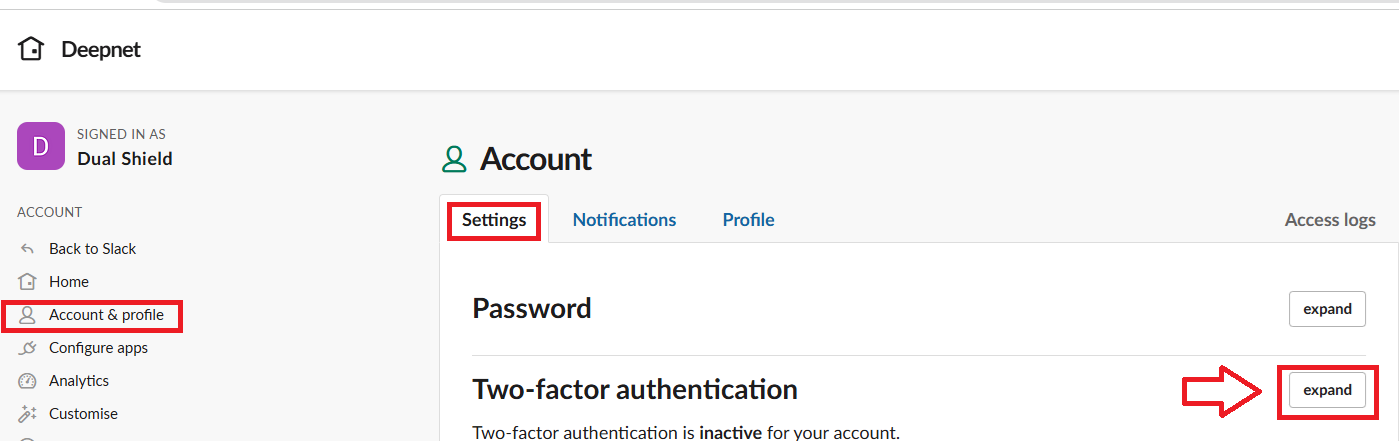1399x441 pixels.
Task: Open Access logs link
Action: click(1329, 220)
